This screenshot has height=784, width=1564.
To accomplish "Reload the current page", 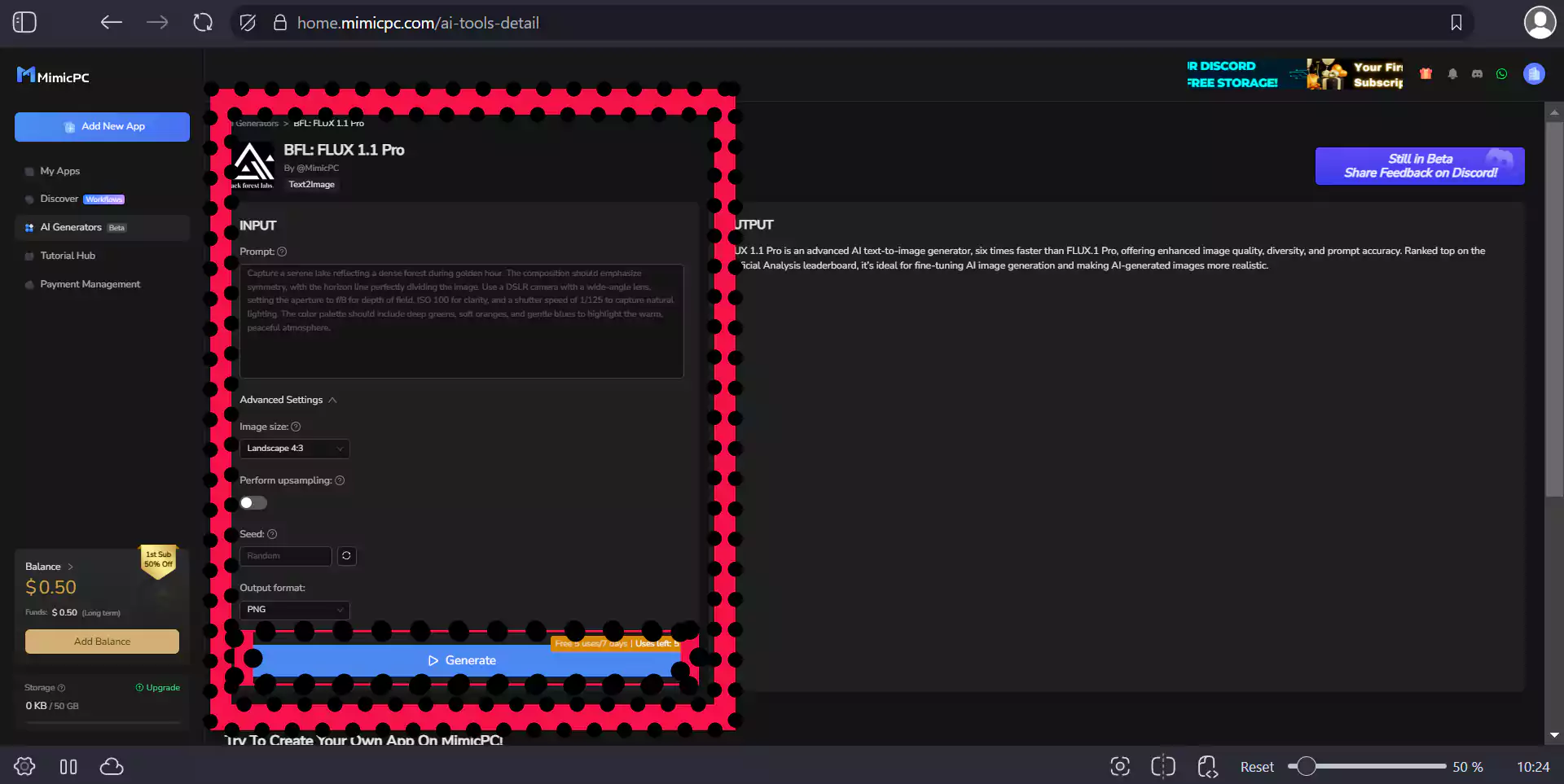I will pyautogui.click(x=203, y=23).
